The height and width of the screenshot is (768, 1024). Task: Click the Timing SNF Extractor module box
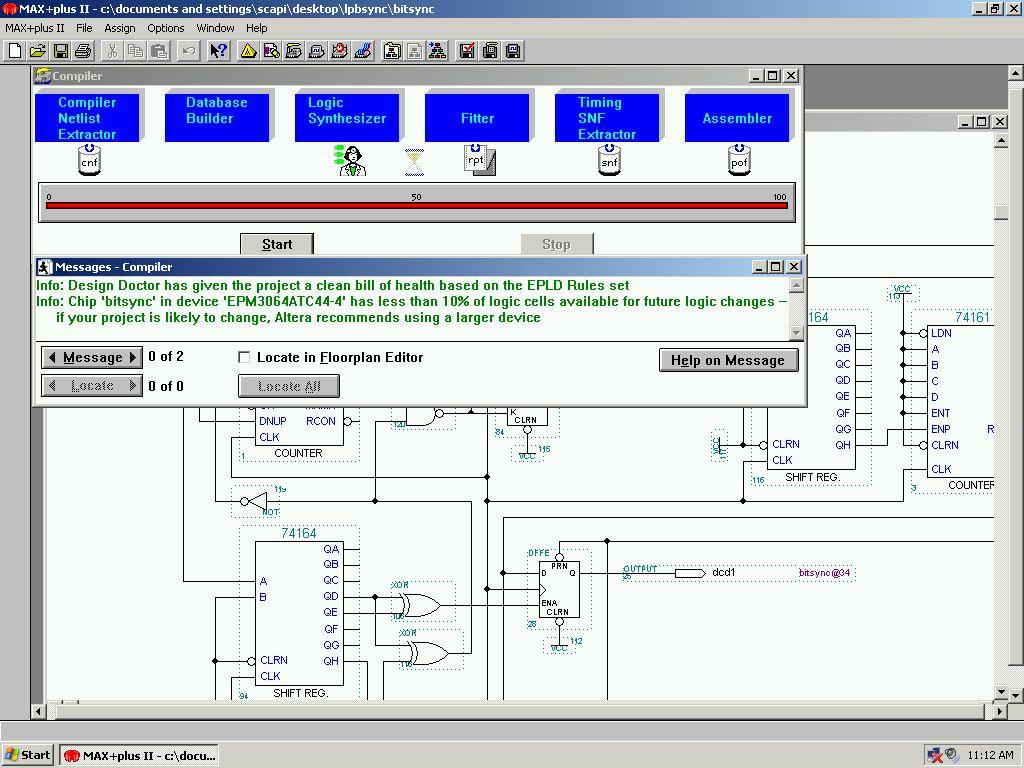coord(607,118)
